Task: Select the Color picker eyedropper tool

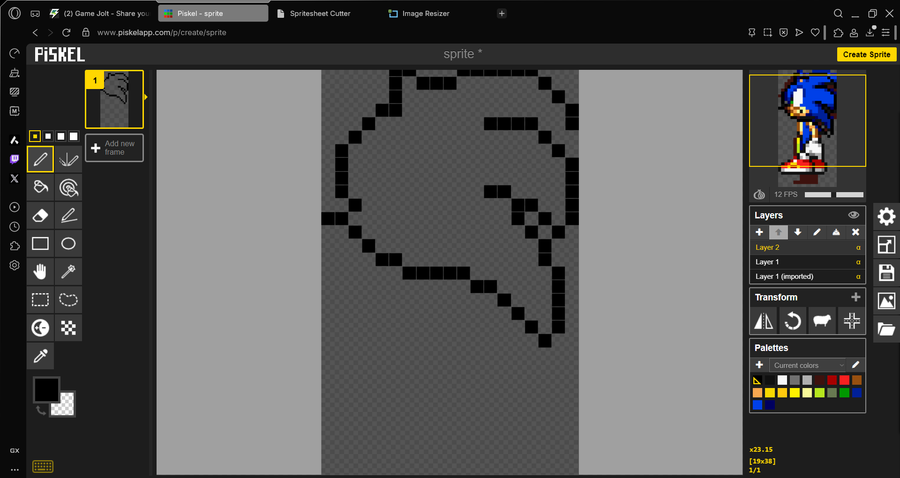Action: click(x=40, y=356)
